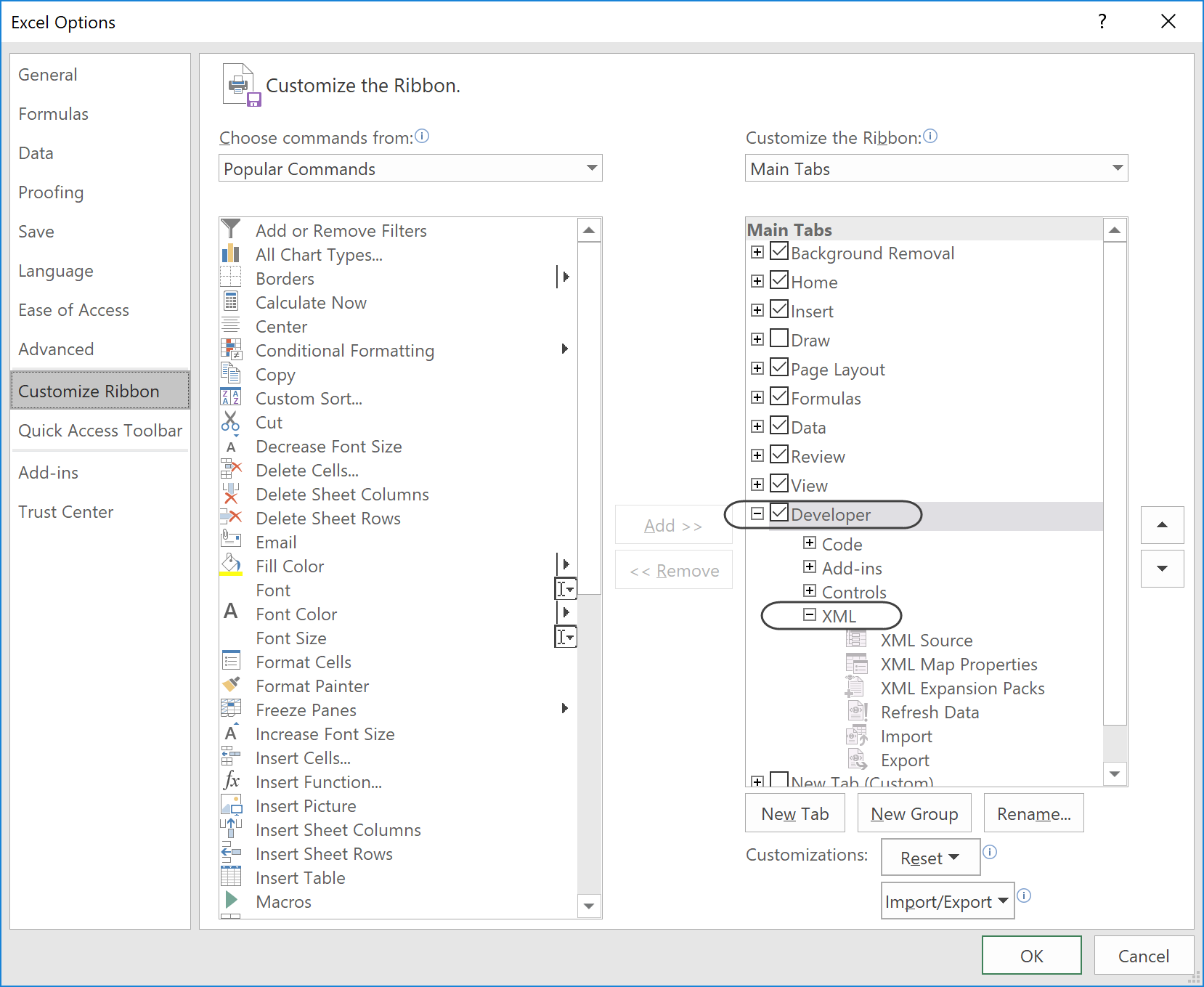This screenshot has width=1204, height=987.
Task: Click the Macros play icon
Action: pyautogui.click(x=230, y=901)
